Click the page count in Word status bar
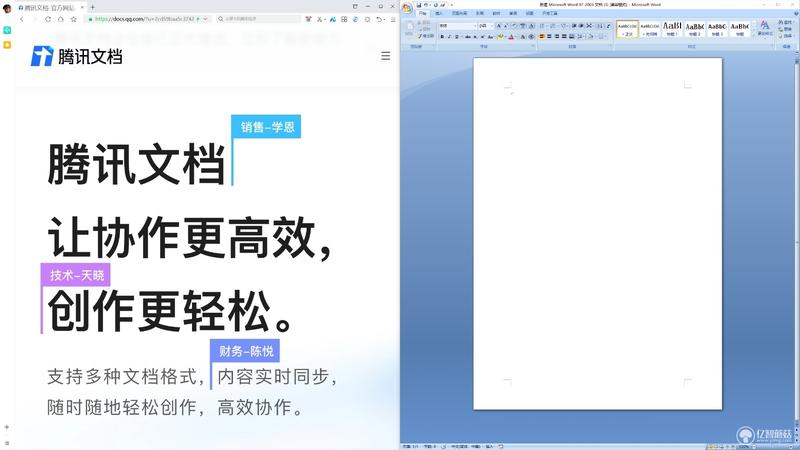Viewport: 800px width, 450px height. point(410,446)
